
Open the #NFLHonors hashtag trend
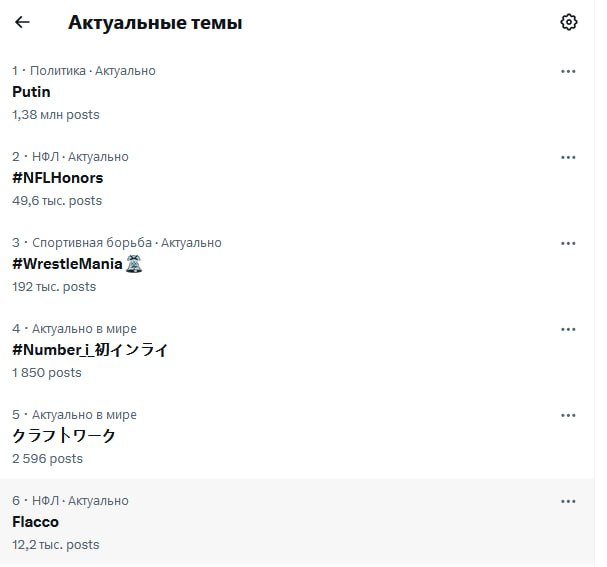[x=57, y=178]
